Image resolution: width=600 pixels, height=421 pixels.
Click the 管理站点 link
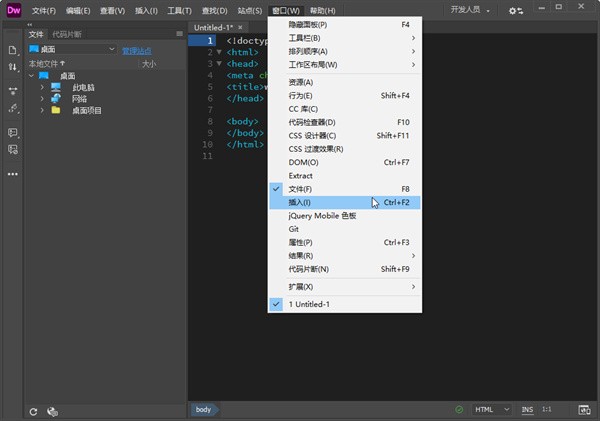pyautogui.click(x=136, y=49)
